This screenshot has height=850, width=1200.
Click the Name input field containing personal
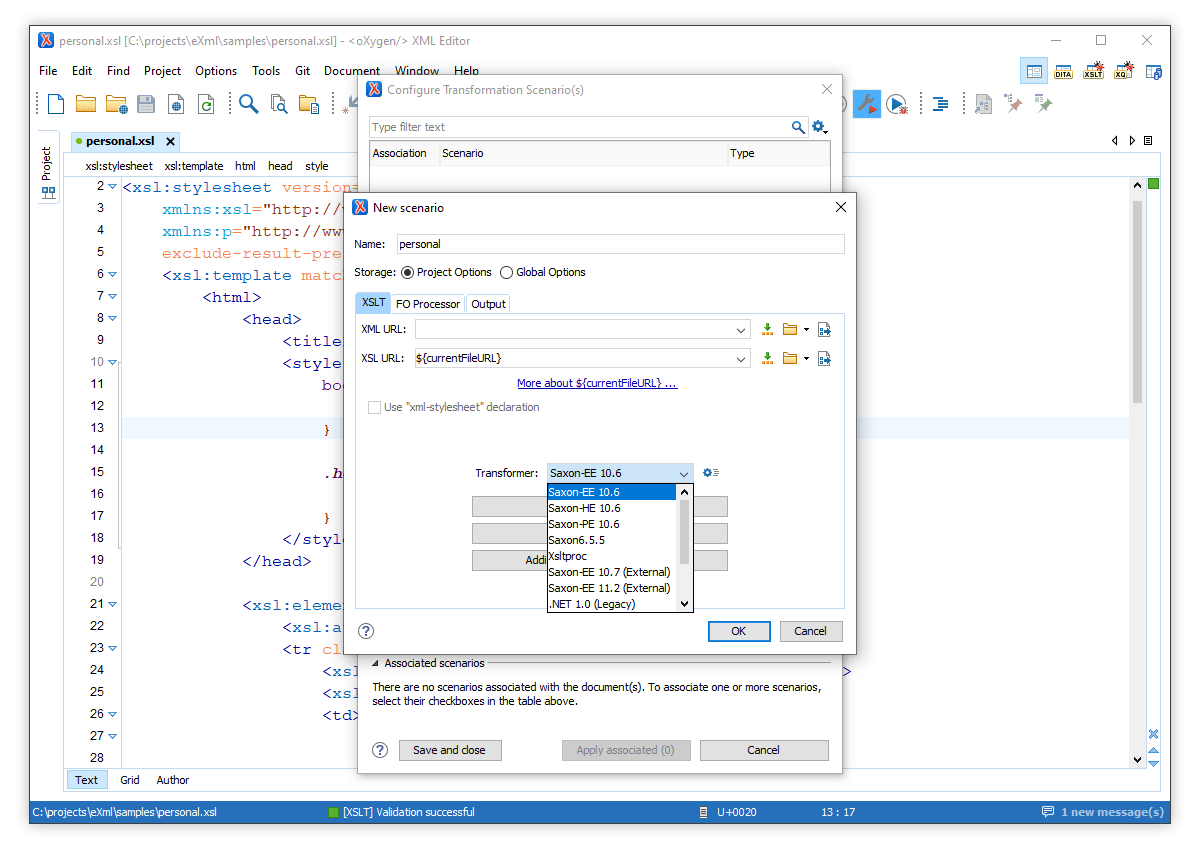[619, 244]
